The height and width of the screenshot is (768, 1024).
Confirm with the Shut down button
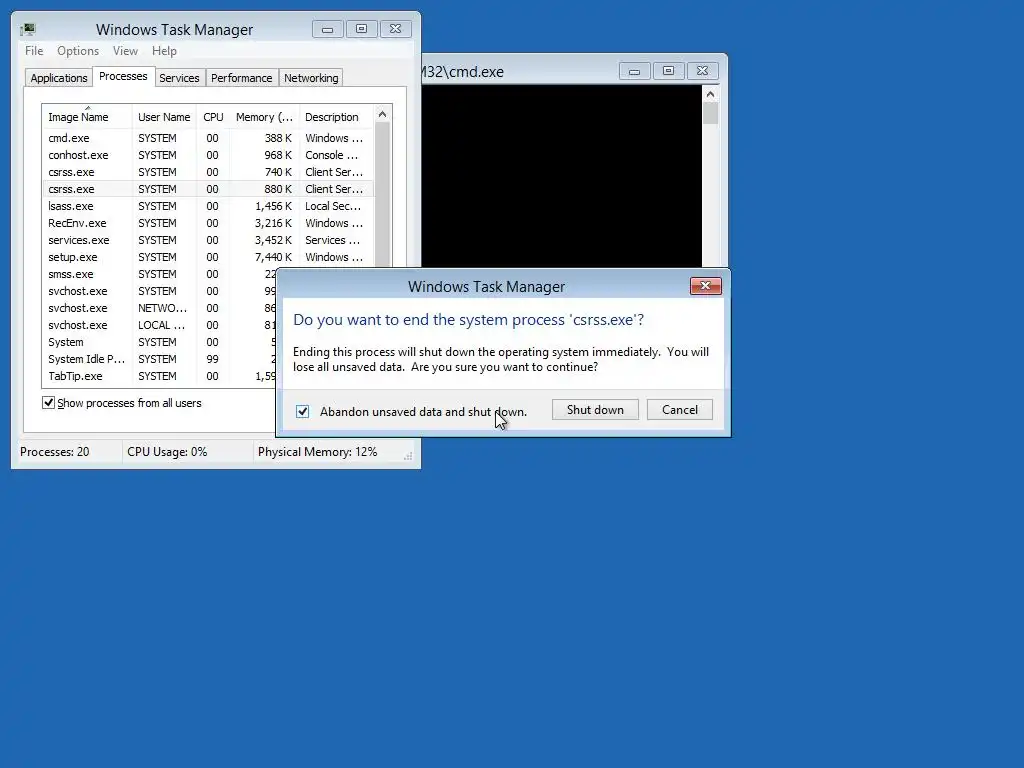click(x=595, y=409)
